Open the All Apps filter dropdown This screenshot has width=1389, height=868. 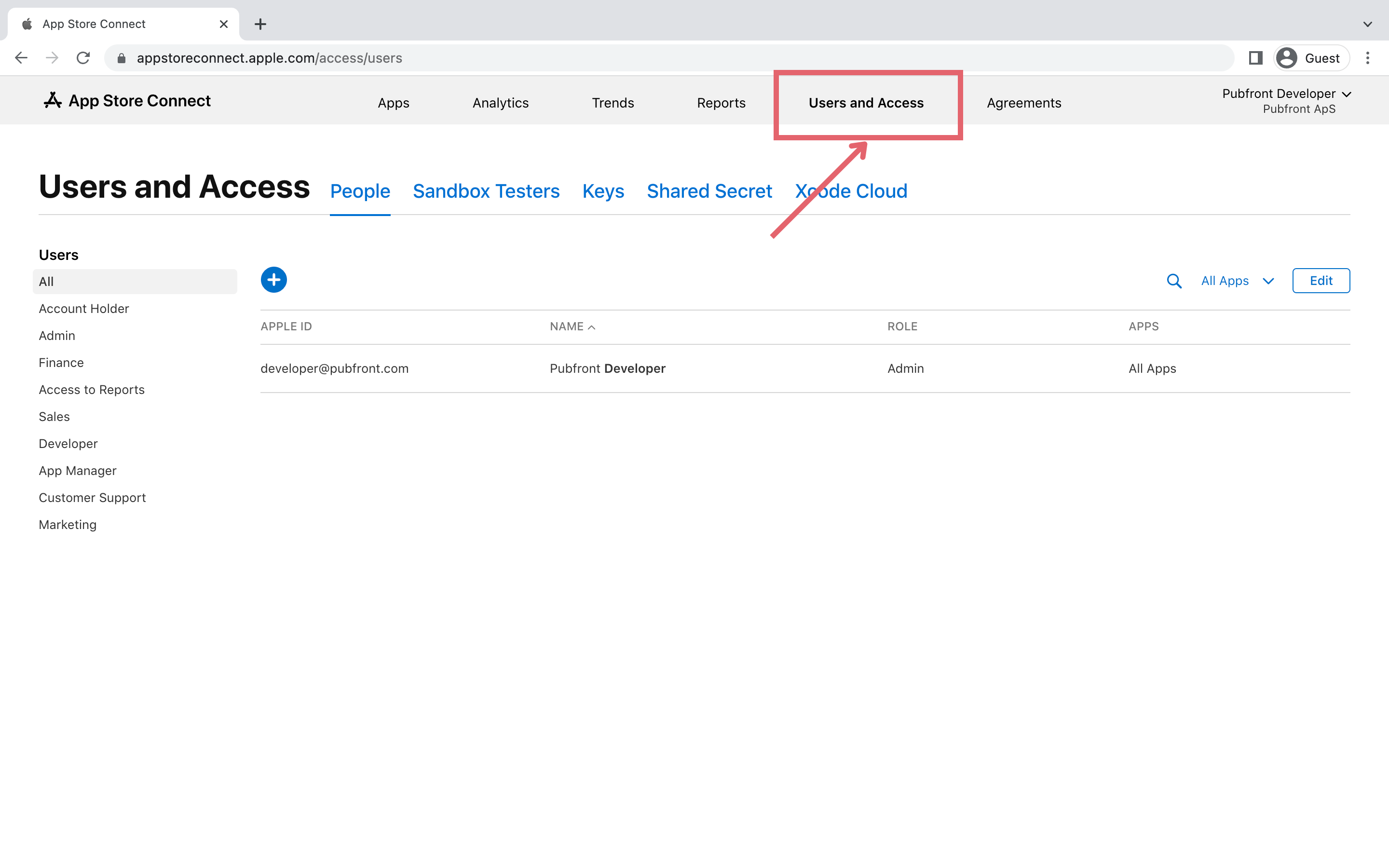tap(1238, 281)
